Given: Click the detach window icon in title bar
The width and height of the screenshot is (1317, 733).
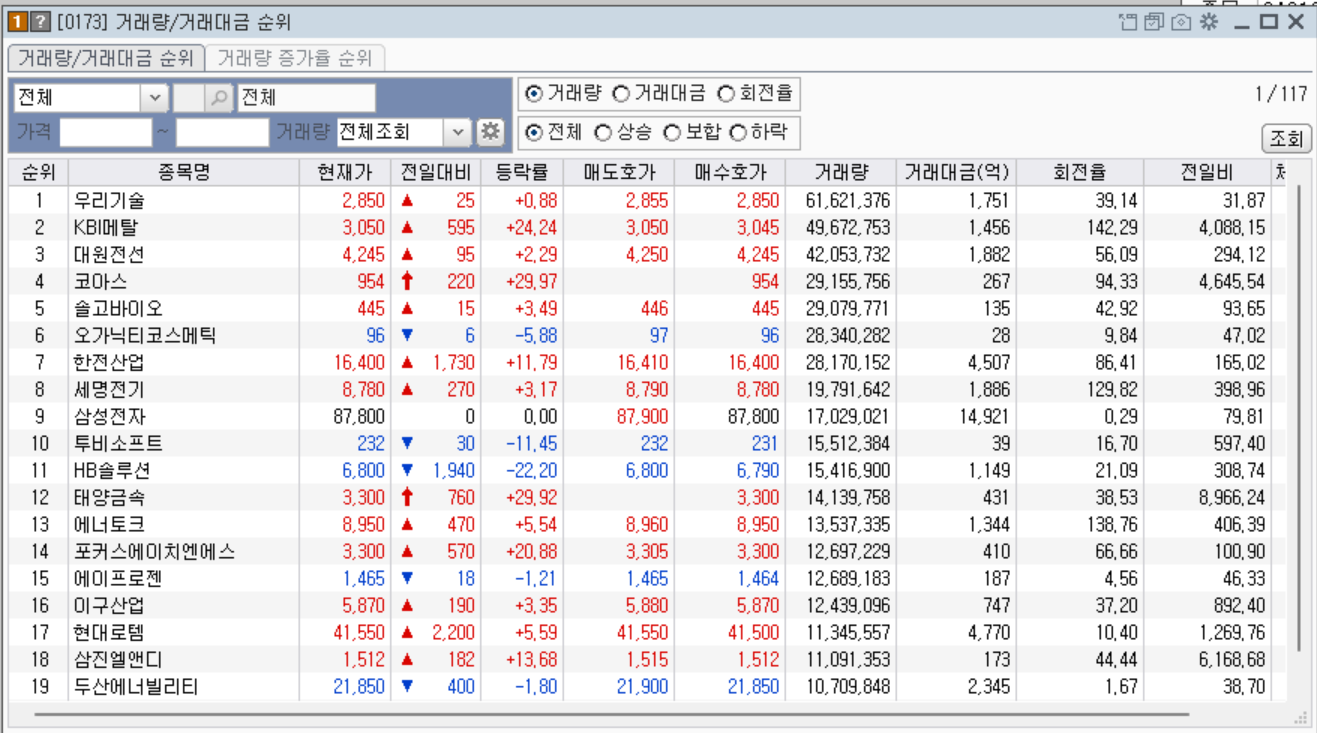Looking at the screenshot, I should tap(1129, 21).
